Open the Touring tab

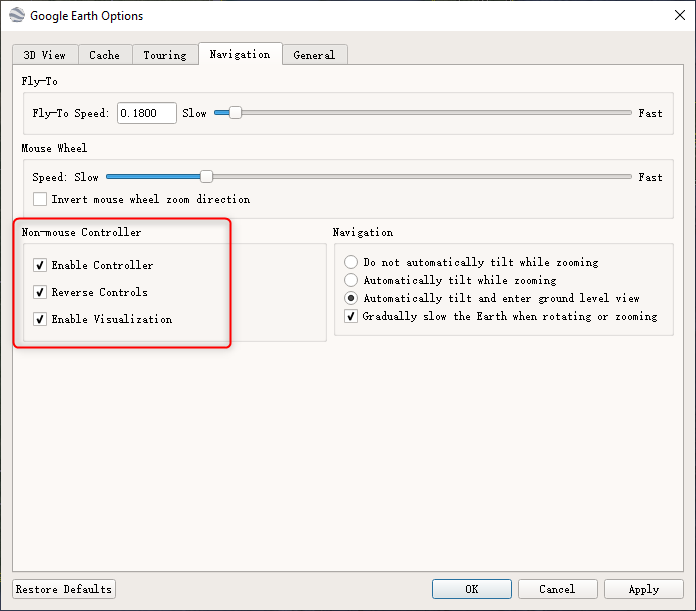pos(165,55)
